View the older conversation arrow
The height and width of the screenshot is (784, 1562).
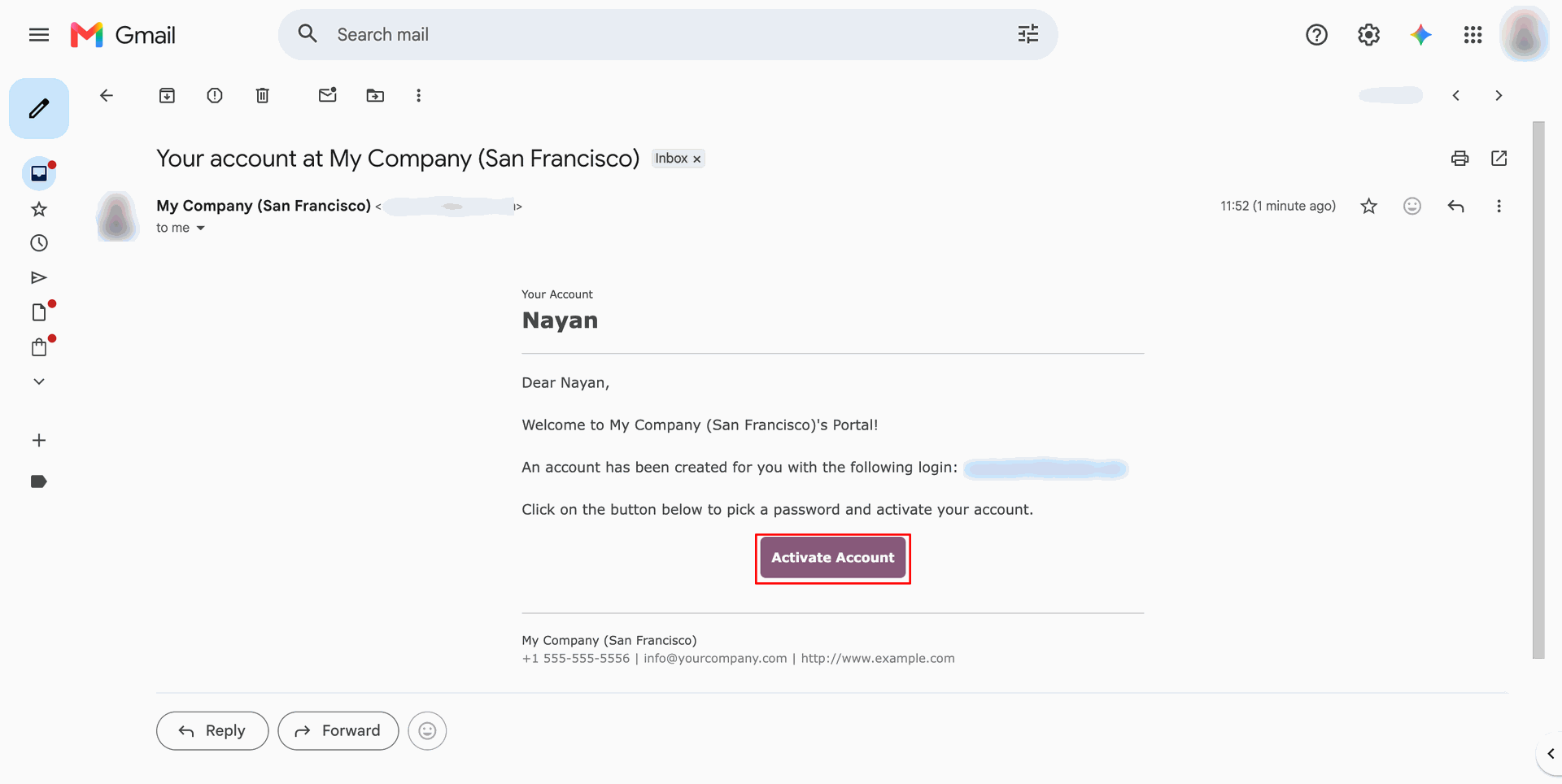(x=1499, y=96)
